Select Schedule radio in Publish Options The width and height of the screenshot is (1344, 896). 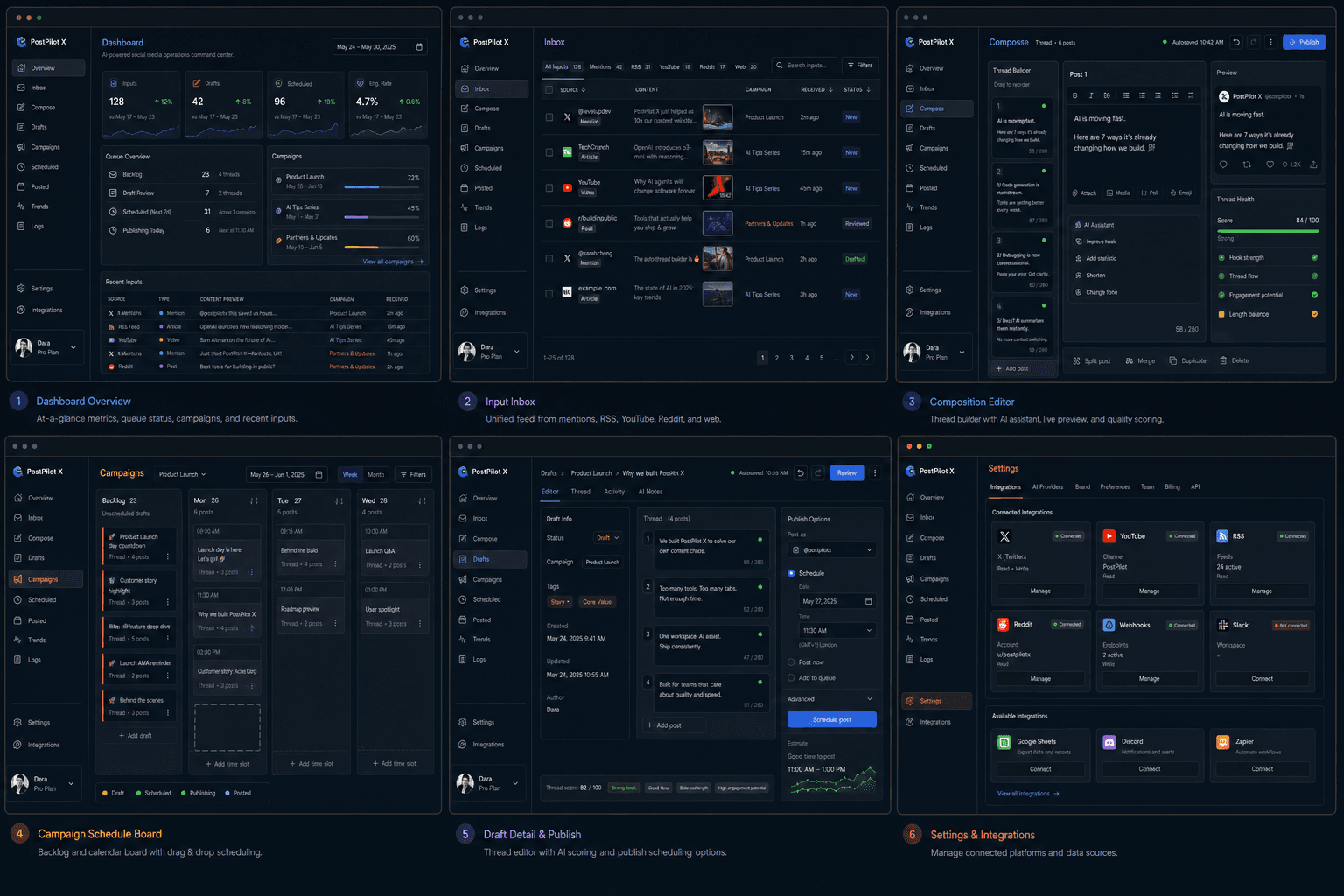pos(791,573)
